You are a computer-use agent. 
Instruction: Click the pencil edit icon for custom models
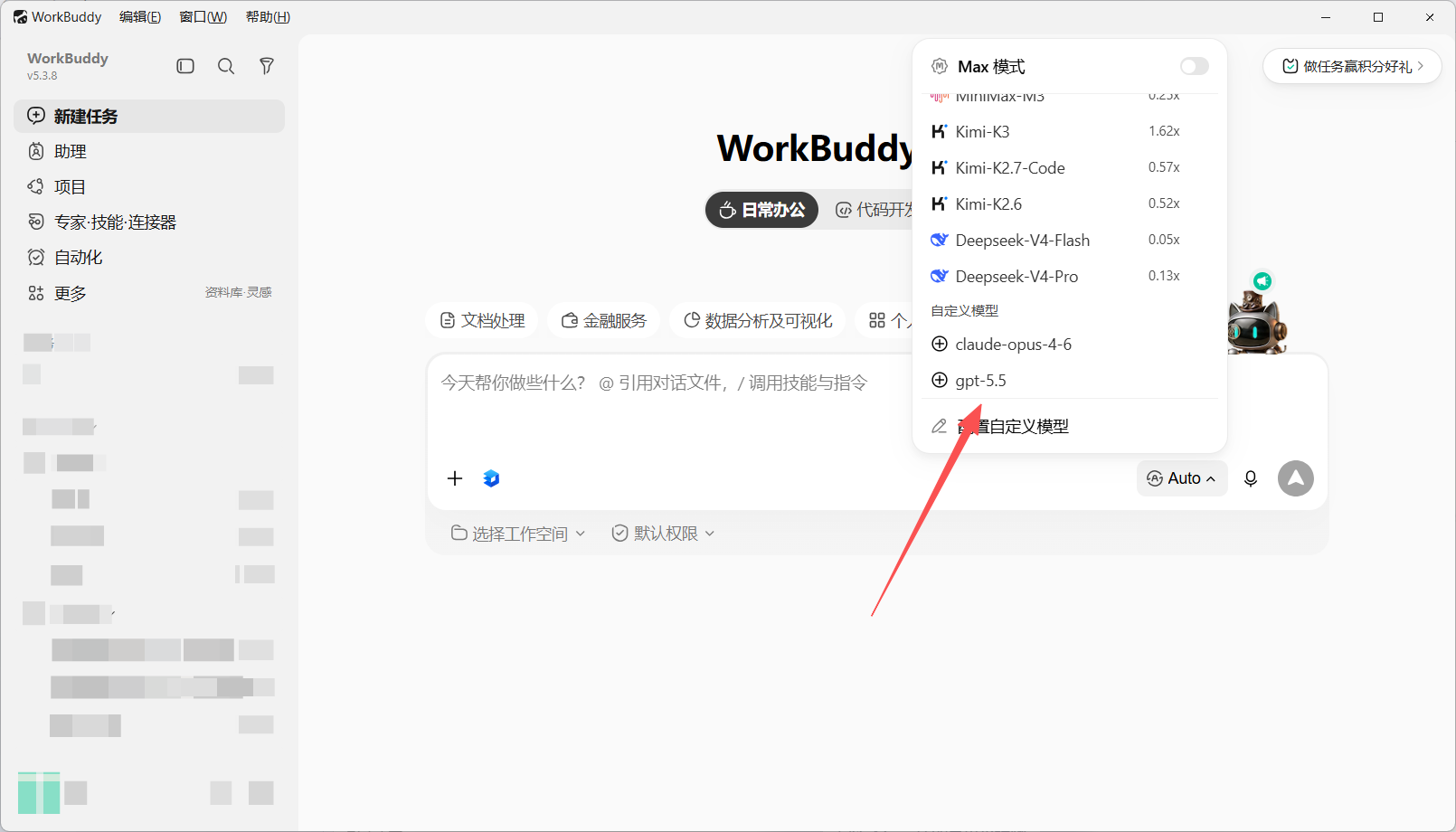[x=940, y=426]
